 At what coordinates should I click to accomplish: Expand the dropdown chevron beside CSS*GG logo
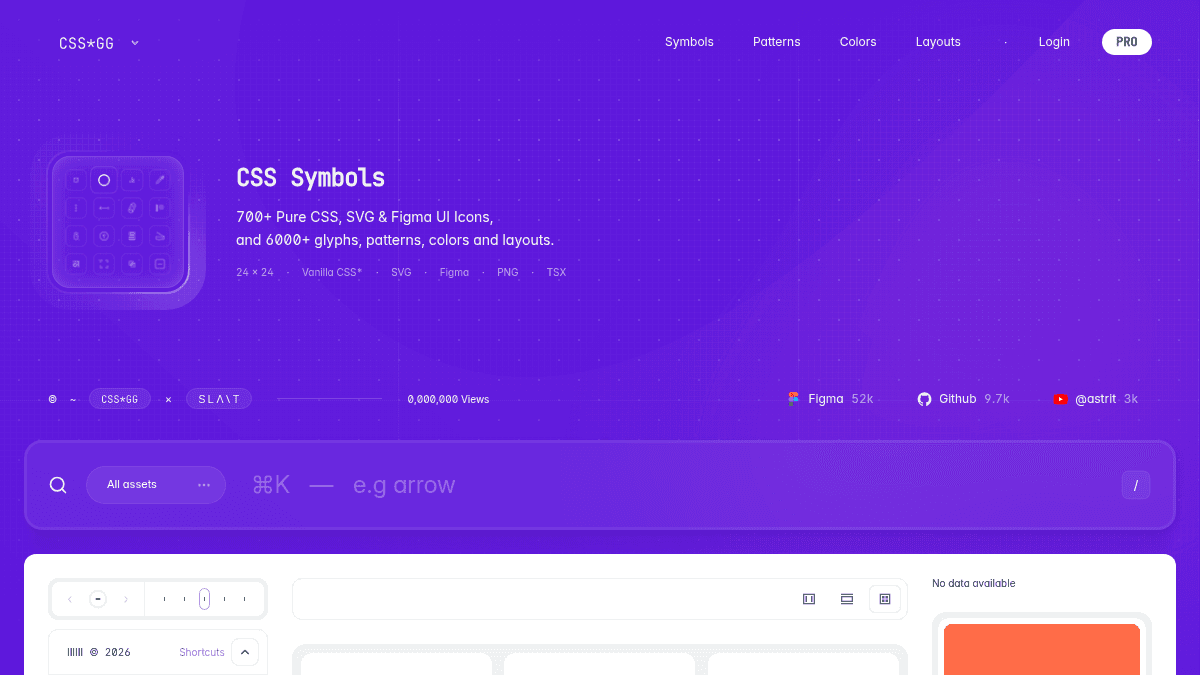point(135,43)
